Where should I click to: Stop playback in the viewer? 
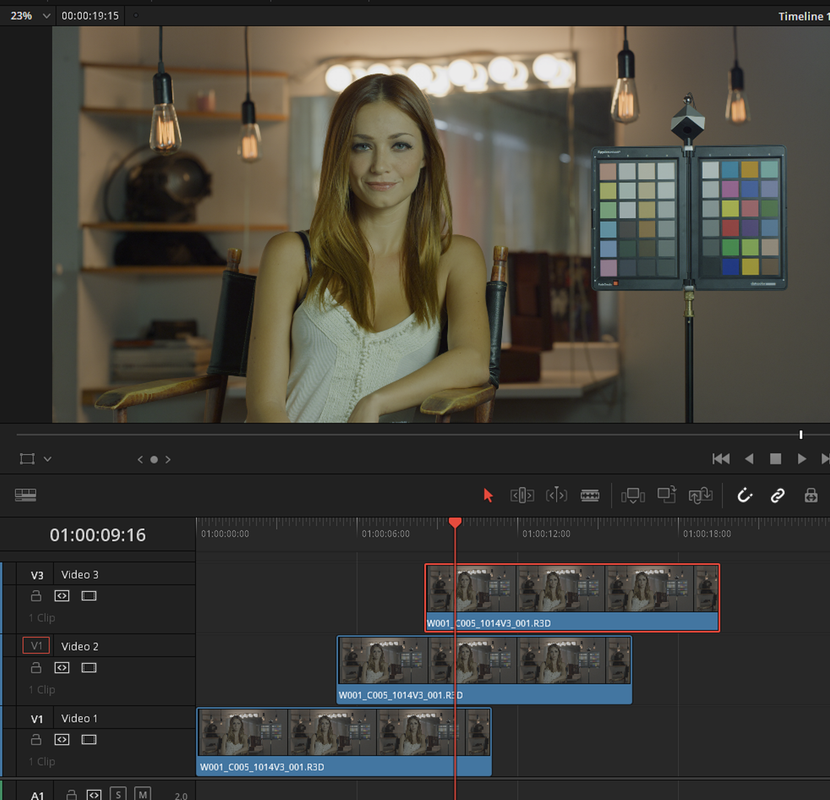[x=775, y=459]
